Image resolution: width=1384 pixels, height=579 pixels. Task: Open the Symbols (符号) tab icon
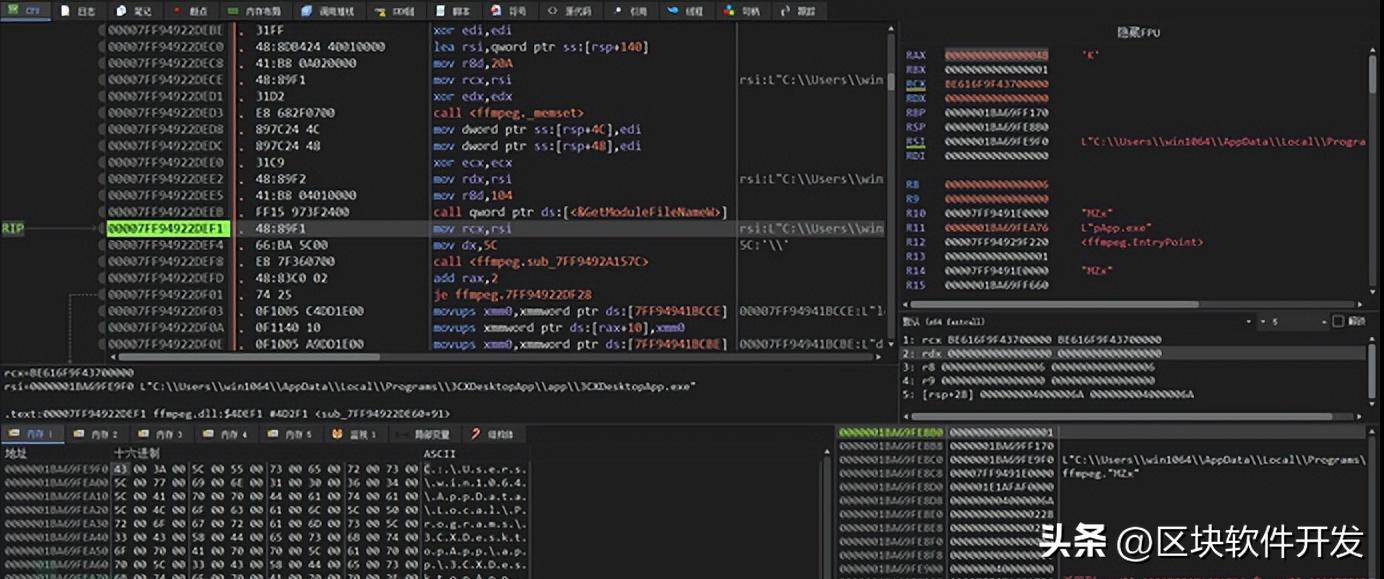click(x=498, y=11)
